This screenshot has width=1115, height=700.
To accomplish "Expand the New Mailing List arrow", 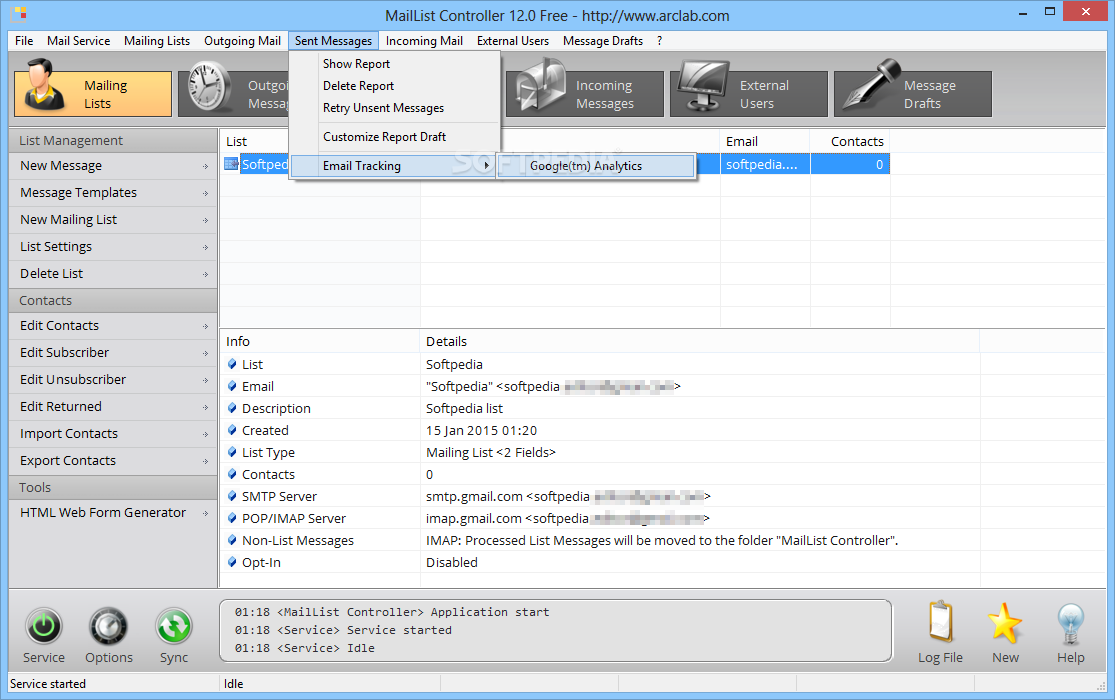I will coord(206,221).
